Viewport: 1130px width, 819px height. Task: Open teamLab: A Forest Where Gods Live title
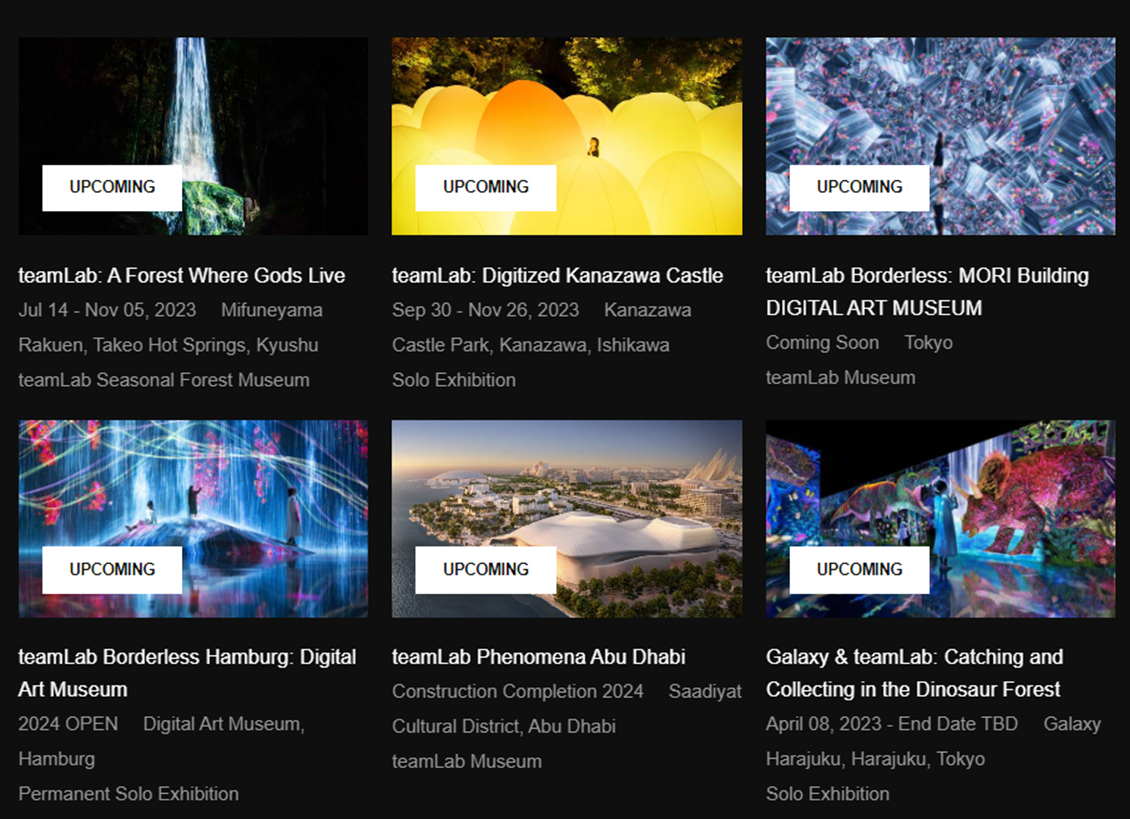click(x=182, y=275)
